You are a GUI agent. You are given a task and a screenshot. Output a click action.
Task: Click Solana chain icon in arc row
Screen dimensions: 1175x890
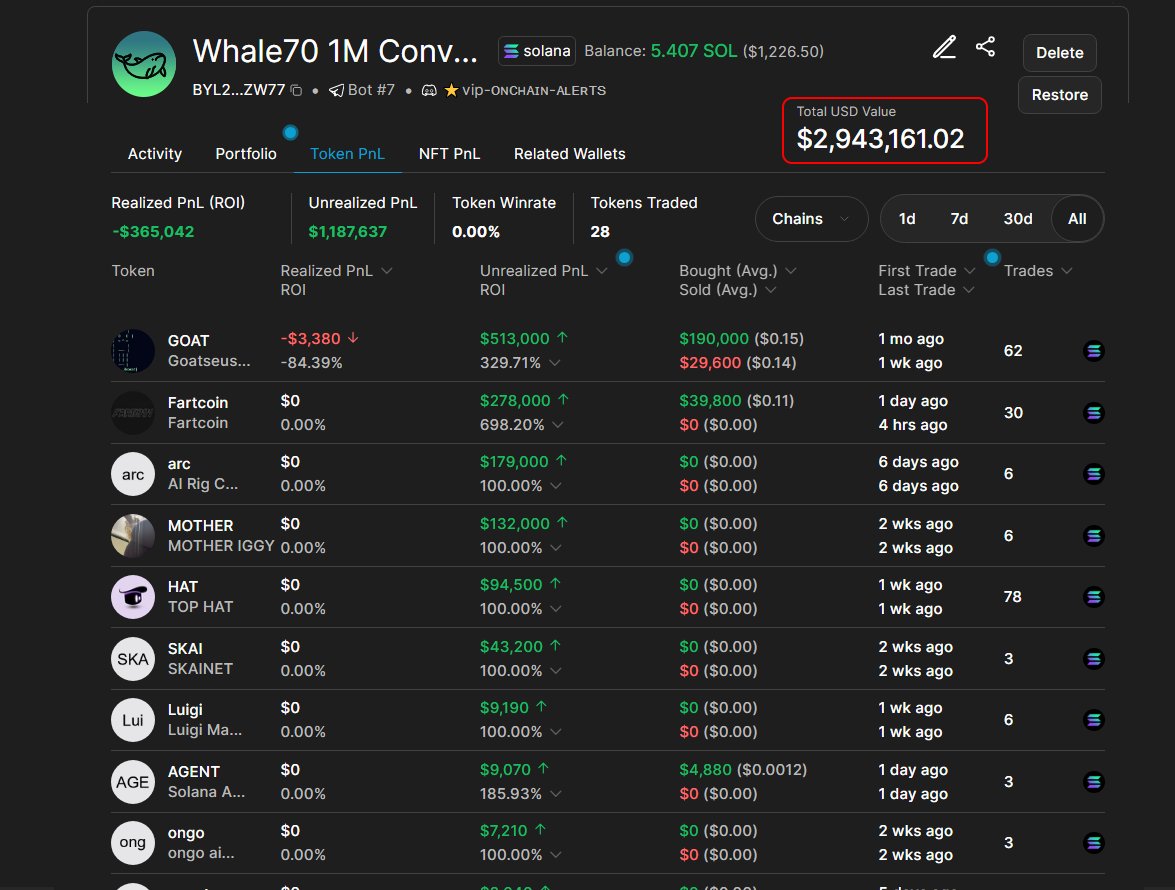(x=1093, y=474)
